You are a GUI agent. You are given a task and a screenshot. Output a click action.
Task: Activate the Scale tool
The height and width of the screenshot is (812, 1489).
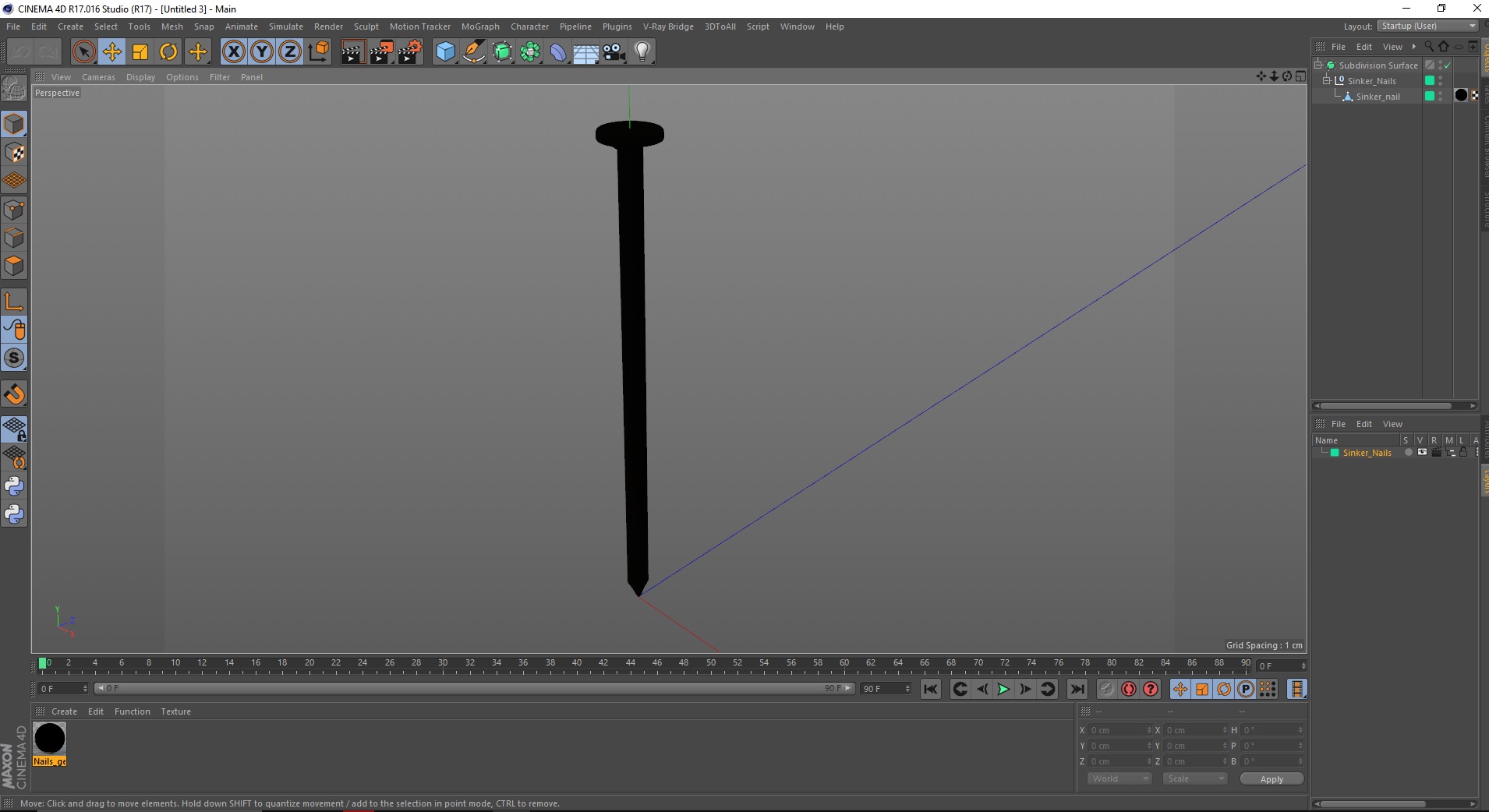coord(140,52)
